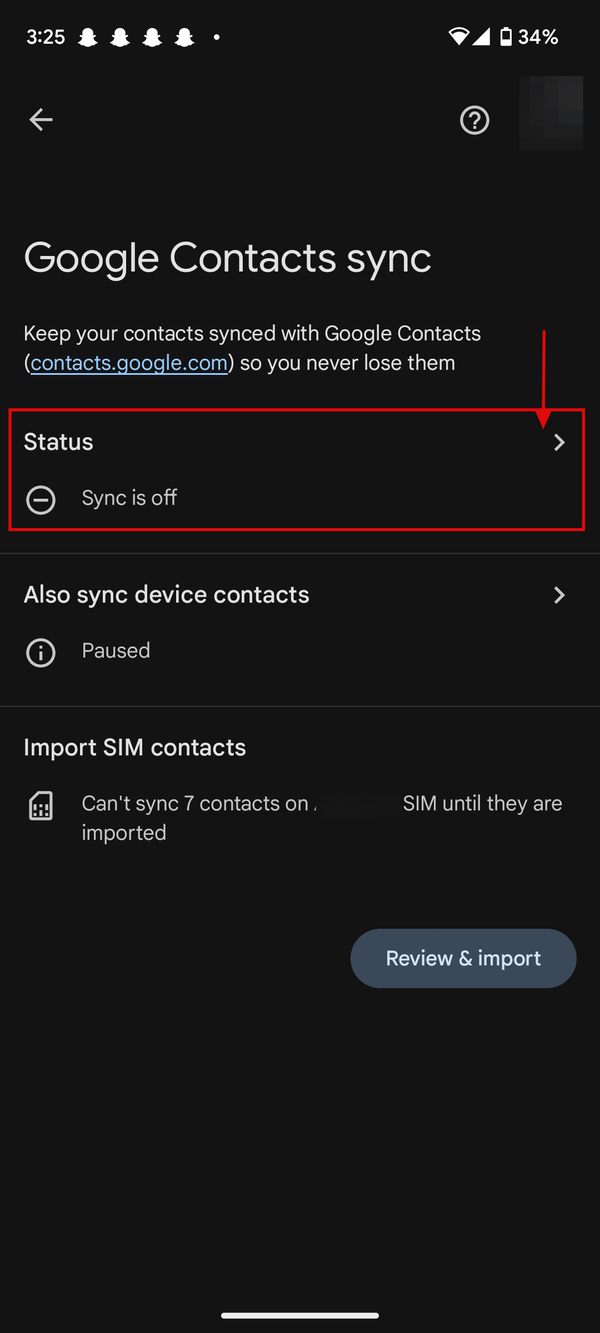This screenshot has width=600, height=1333.
Task: Tap the Google account profile picture
Action: coord(551,112)
